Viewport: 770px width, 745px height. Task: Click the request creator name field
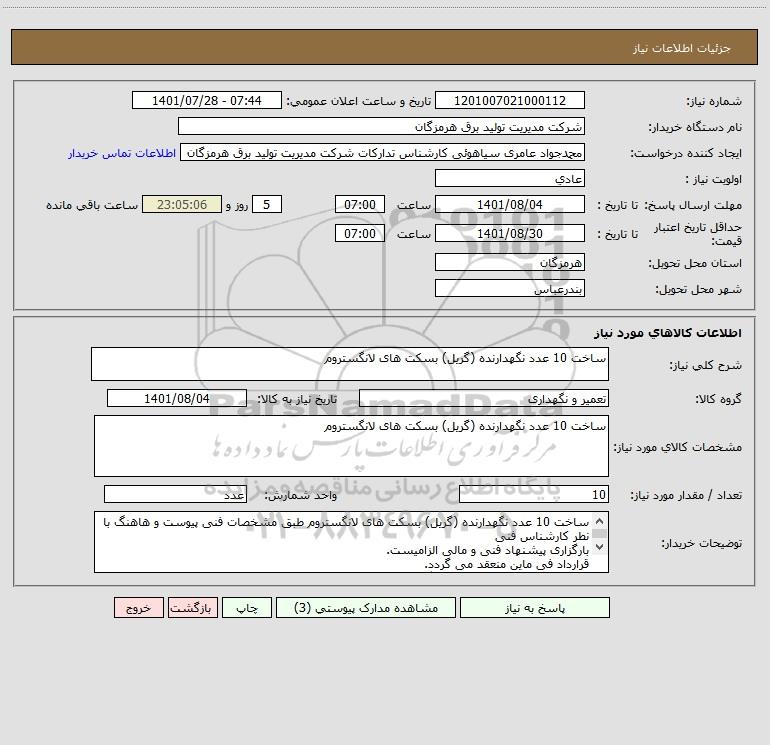point(383,152)
